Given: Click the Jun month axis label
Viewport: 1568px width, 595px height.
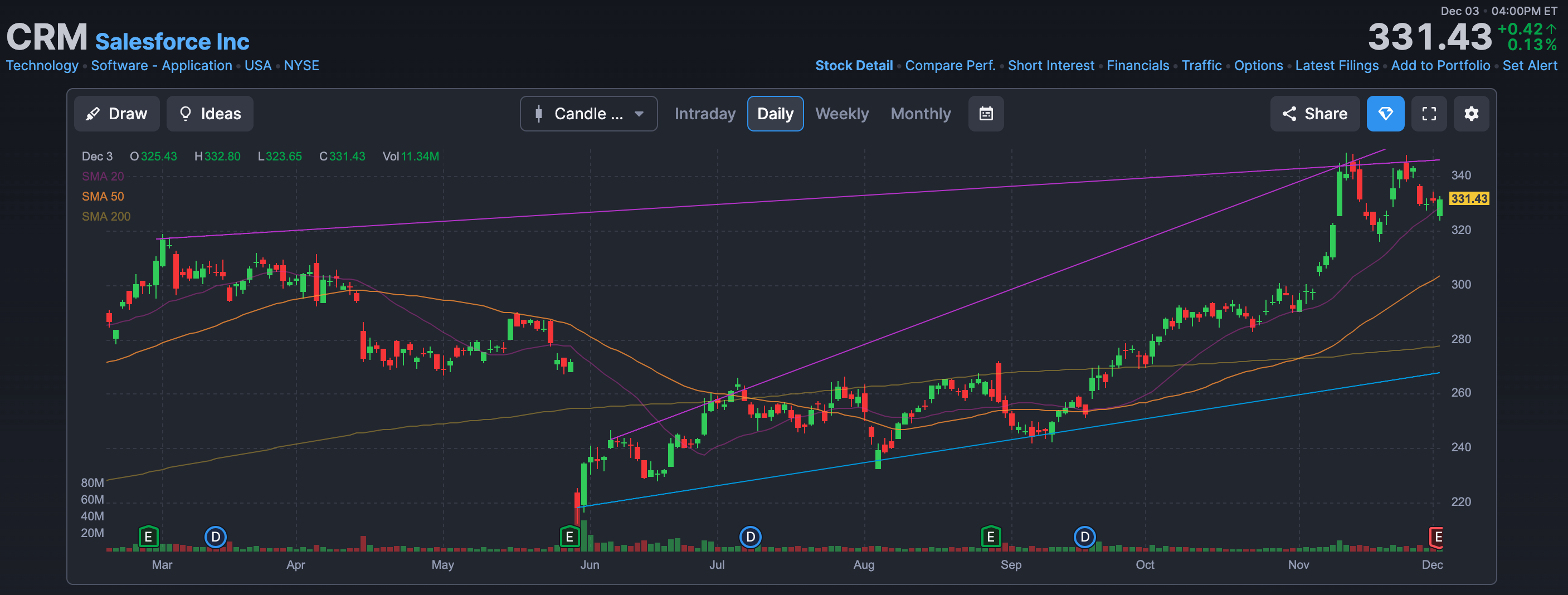Looking at the screenshot, I should point(589,564).
